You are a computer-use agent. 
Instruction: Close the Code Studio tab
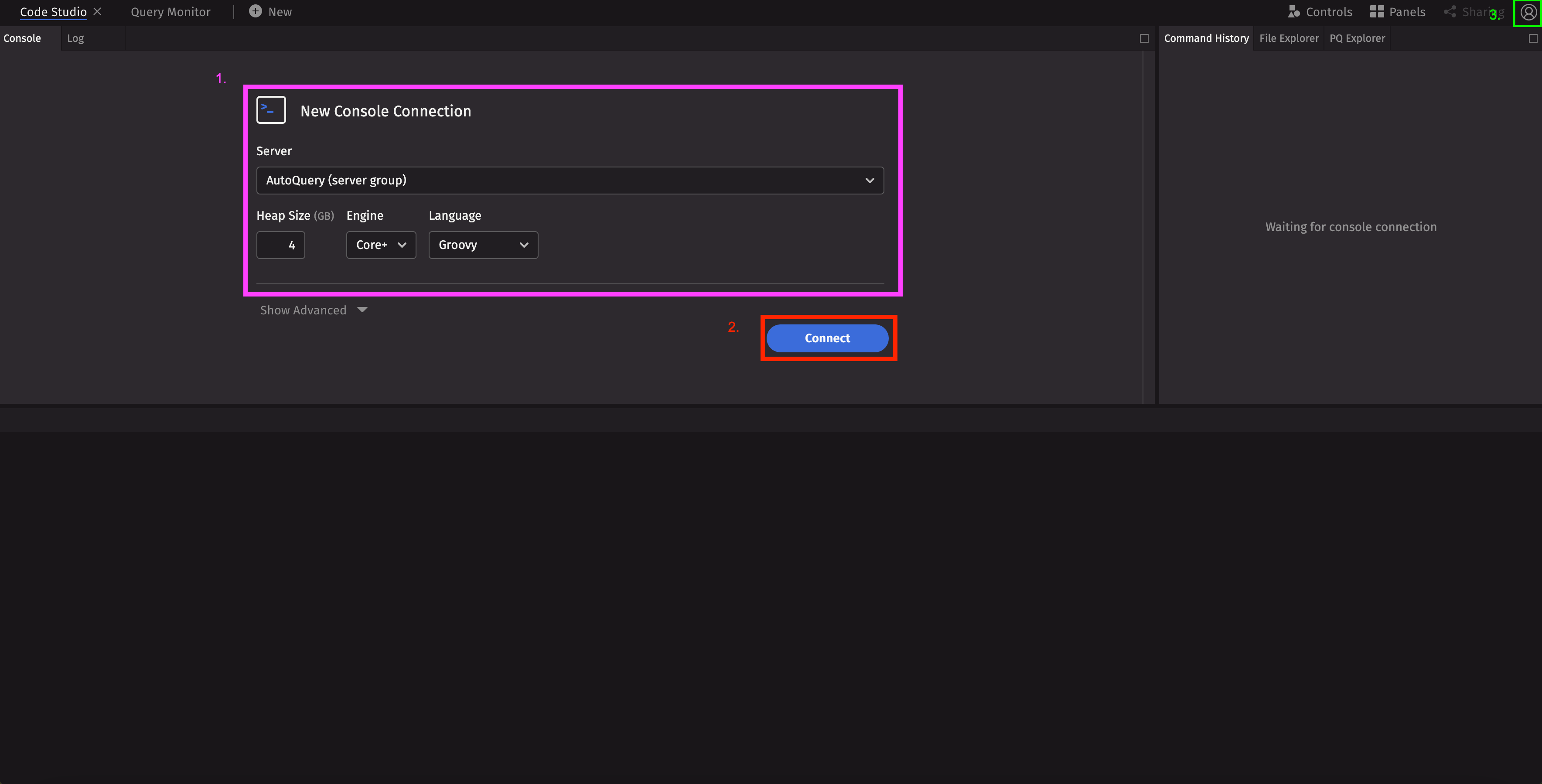click(98, 11)
